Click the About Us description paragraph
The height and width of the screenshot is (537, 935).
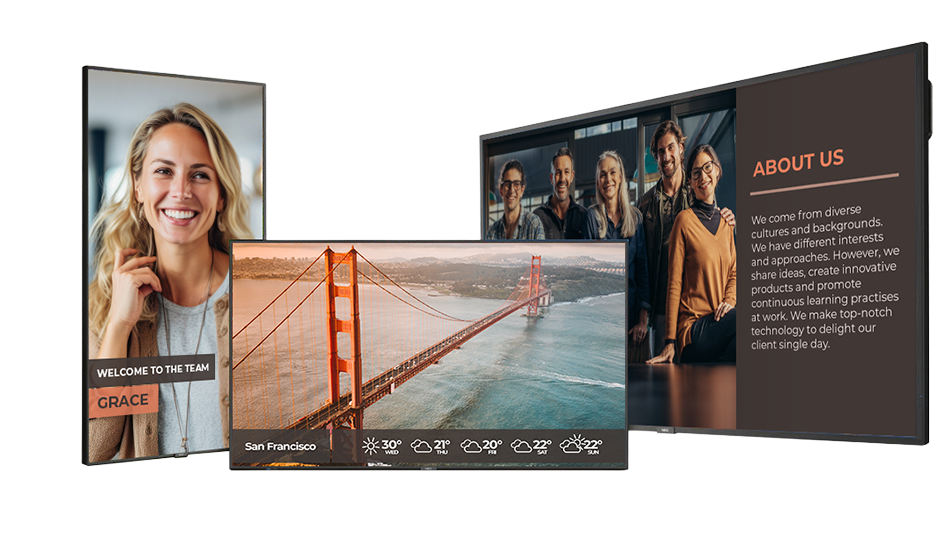(824, 280)
